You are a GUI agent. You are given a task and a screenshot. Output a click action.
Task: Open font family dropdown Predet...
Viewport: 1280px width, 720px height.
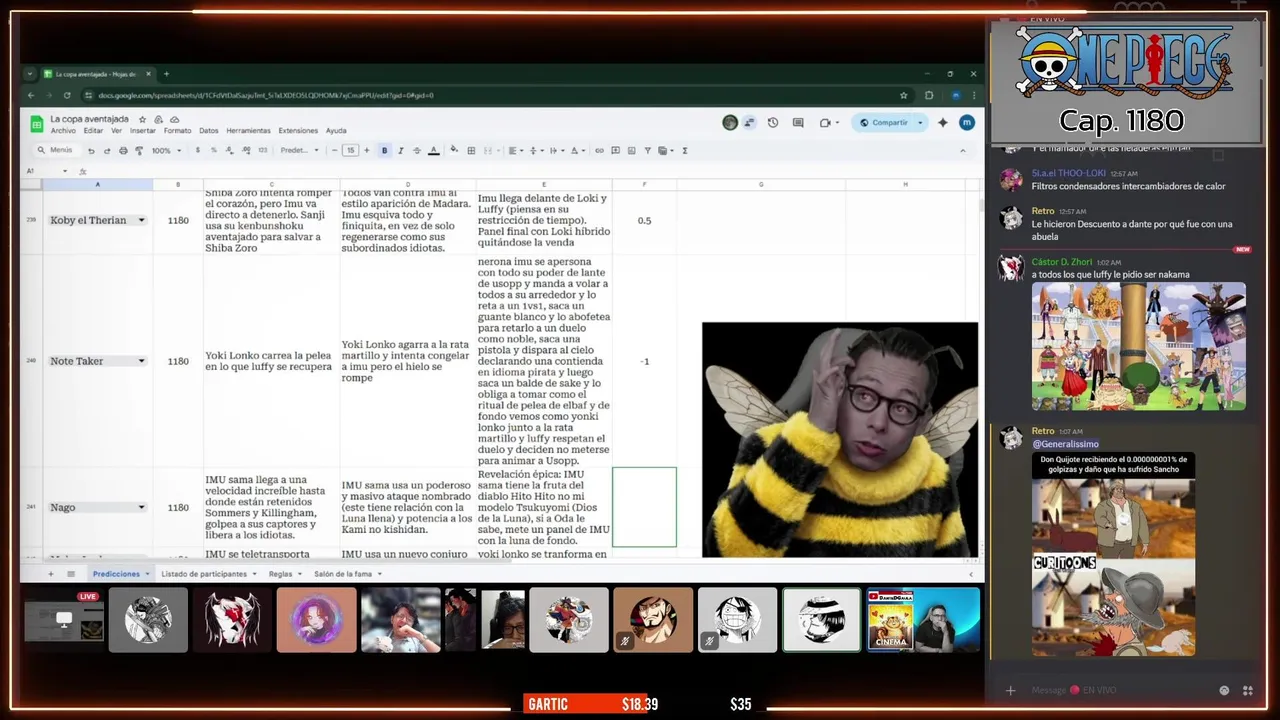tap(299, 150)
